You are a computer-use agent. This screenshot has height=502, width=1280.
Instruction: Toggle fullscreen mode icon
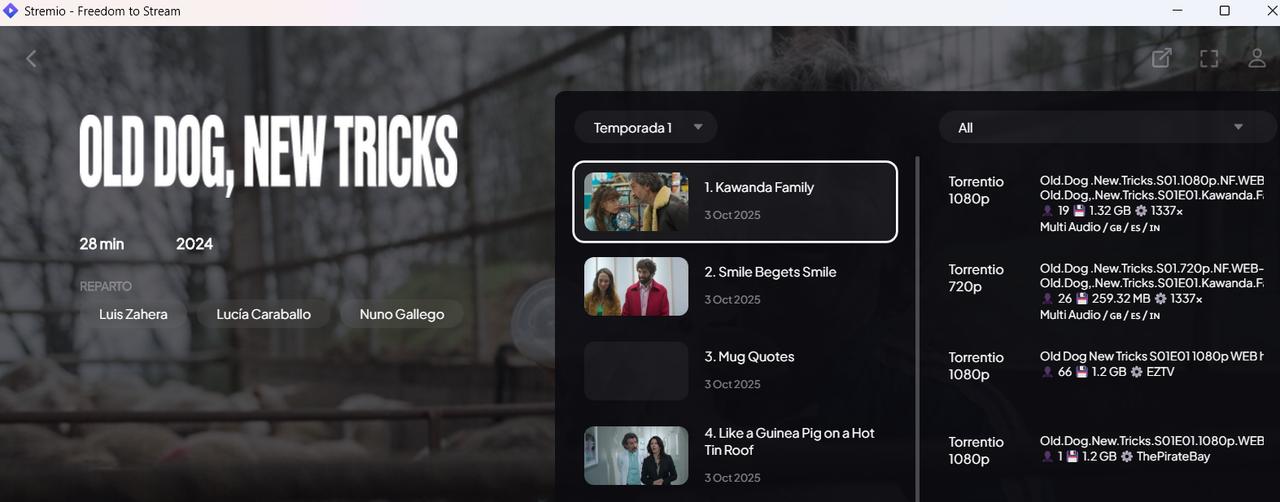click(x=1209, y=58)
